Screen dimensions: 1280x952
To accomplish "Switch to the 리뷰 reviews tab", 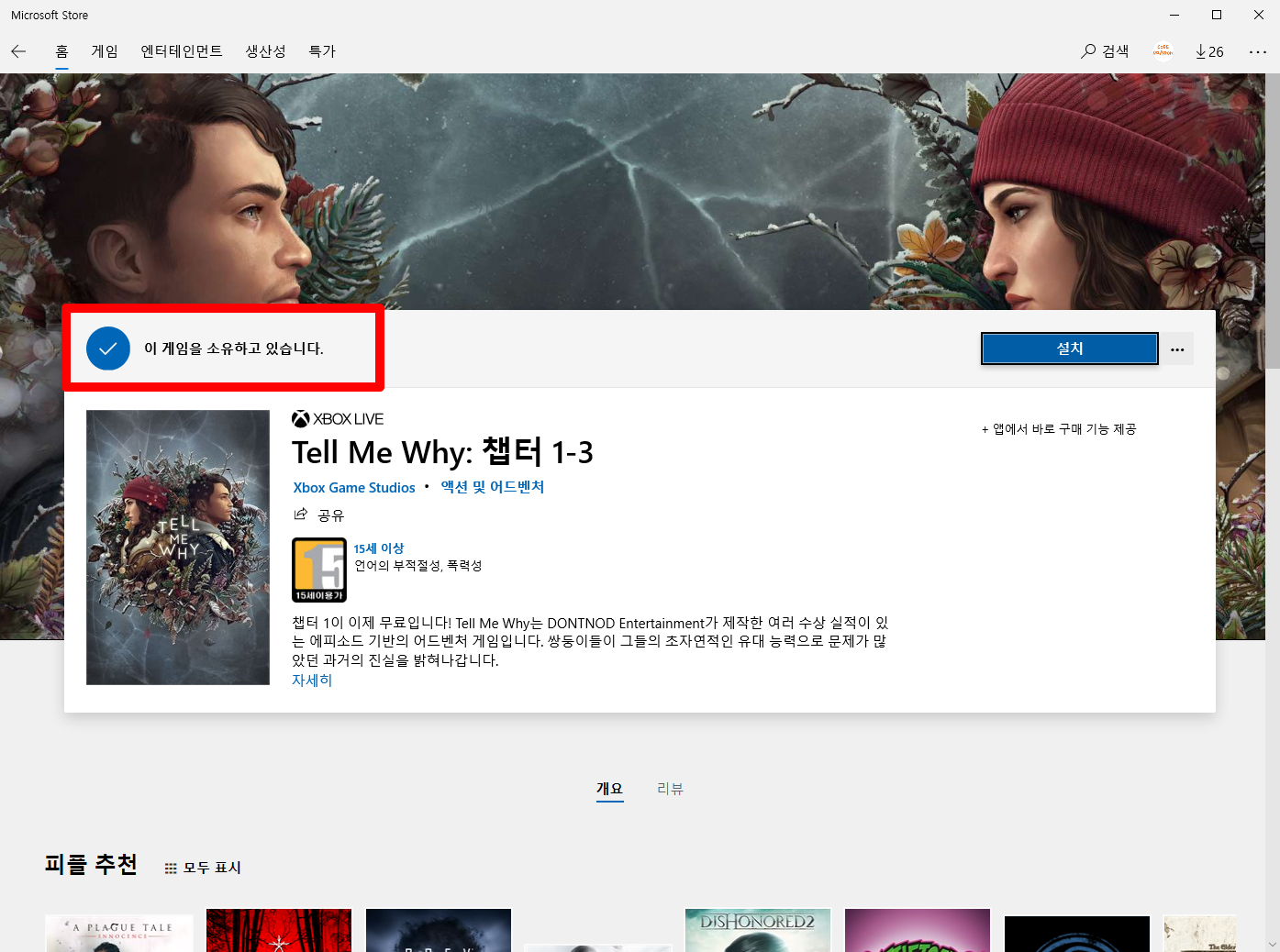I will tap(670, 789).
